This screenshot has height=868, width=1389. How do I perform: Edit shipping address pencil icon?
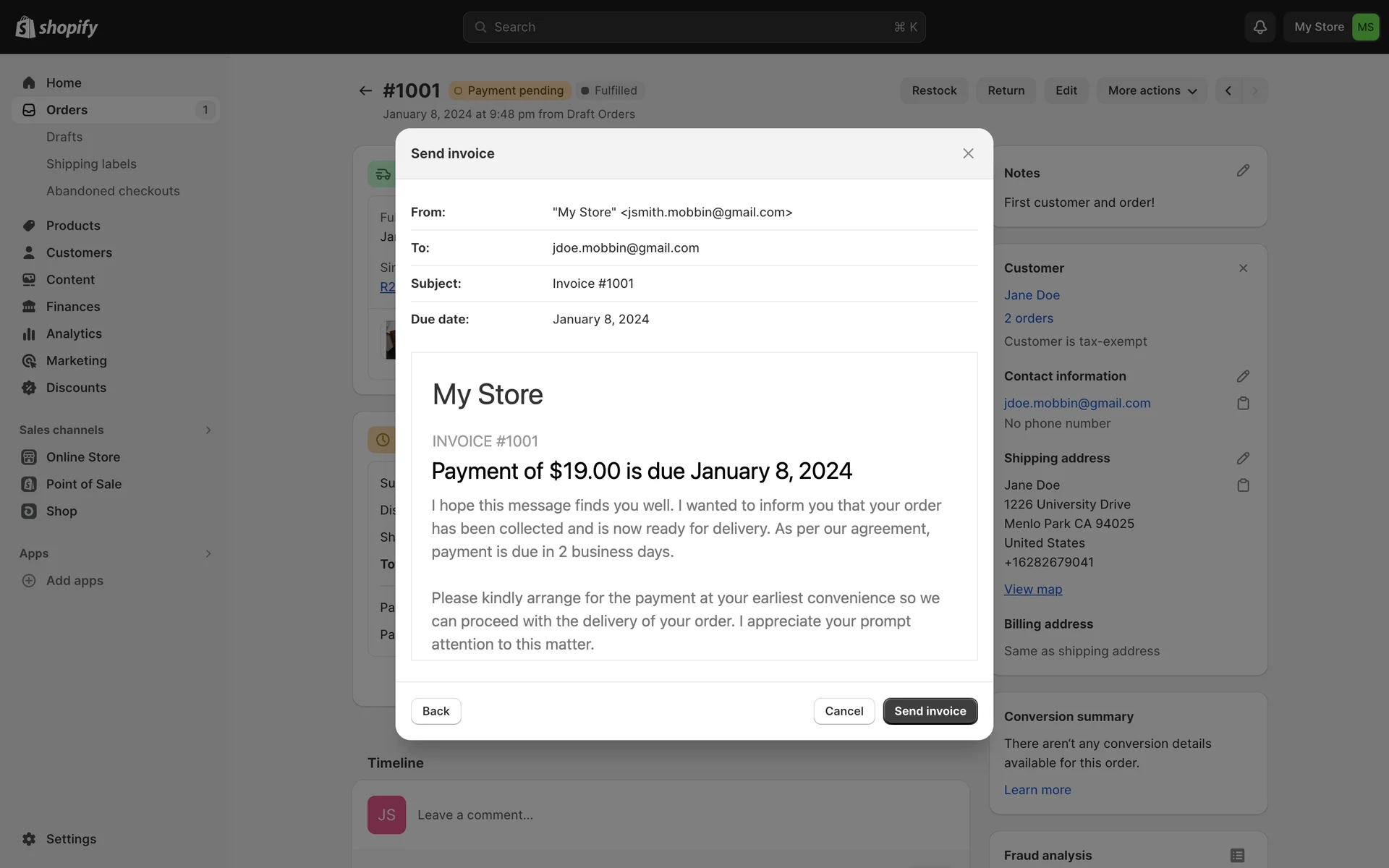(x=1243, y=458)
